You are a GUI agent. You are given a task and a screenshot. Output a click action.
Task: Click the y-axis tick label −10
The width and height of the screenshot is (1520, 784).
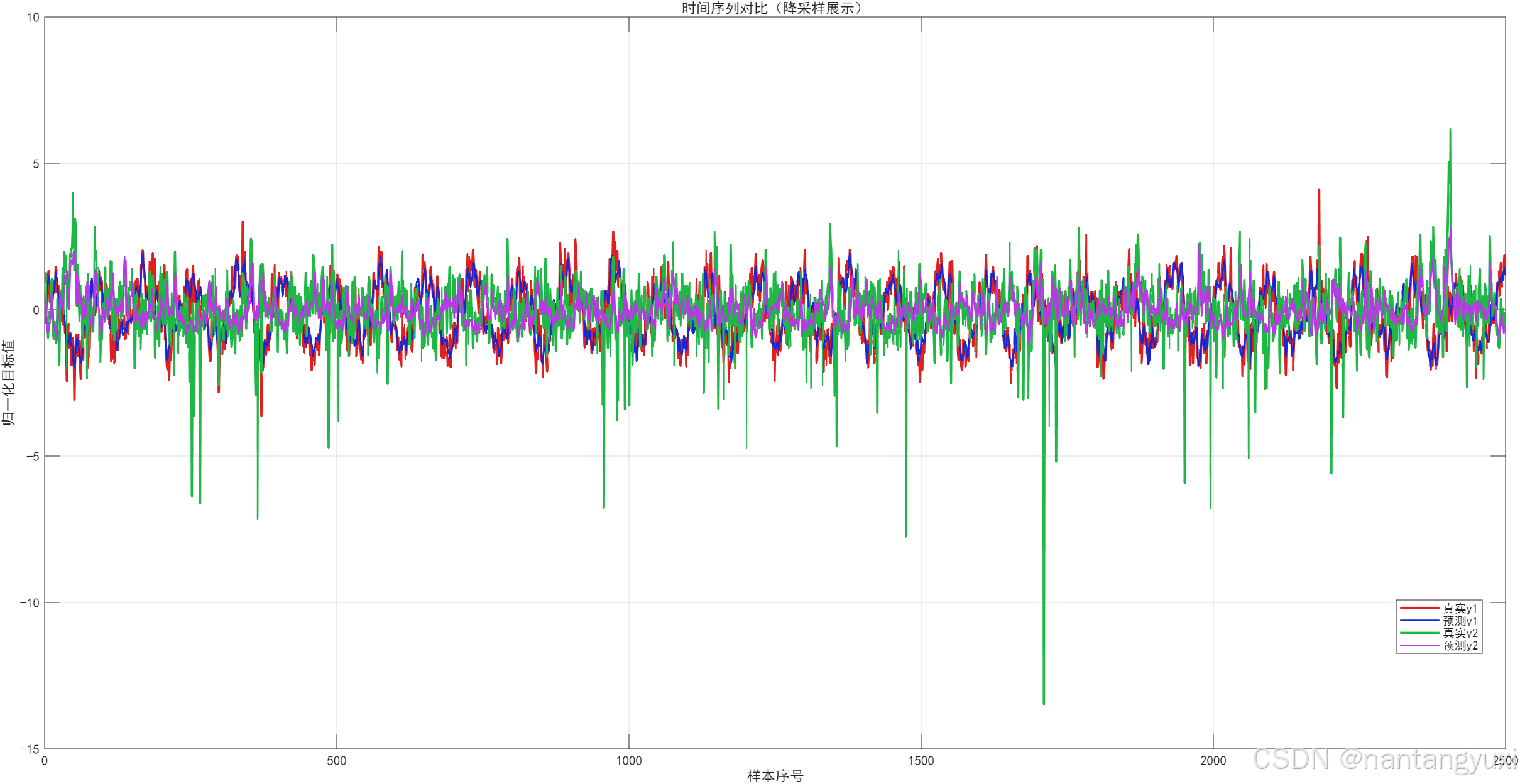[30, 602]
